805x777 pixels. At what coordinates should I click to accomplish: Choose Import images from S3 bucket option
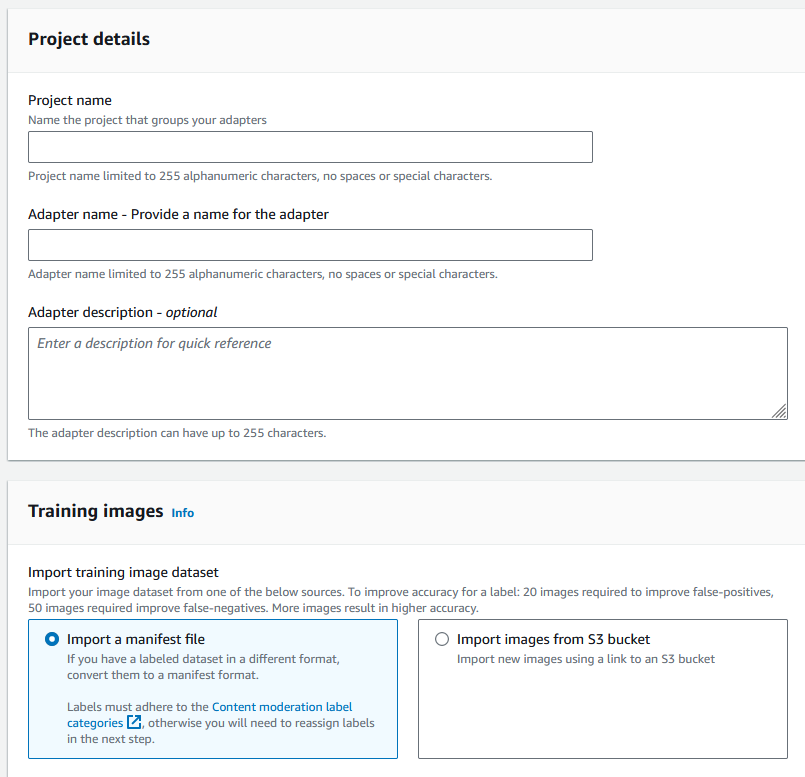coord(441,639)
